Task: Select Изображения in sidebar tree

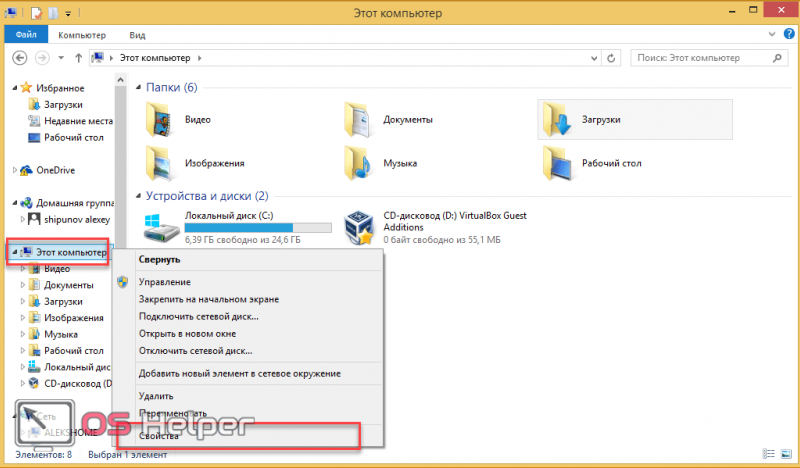Action: tap(66, 318)
